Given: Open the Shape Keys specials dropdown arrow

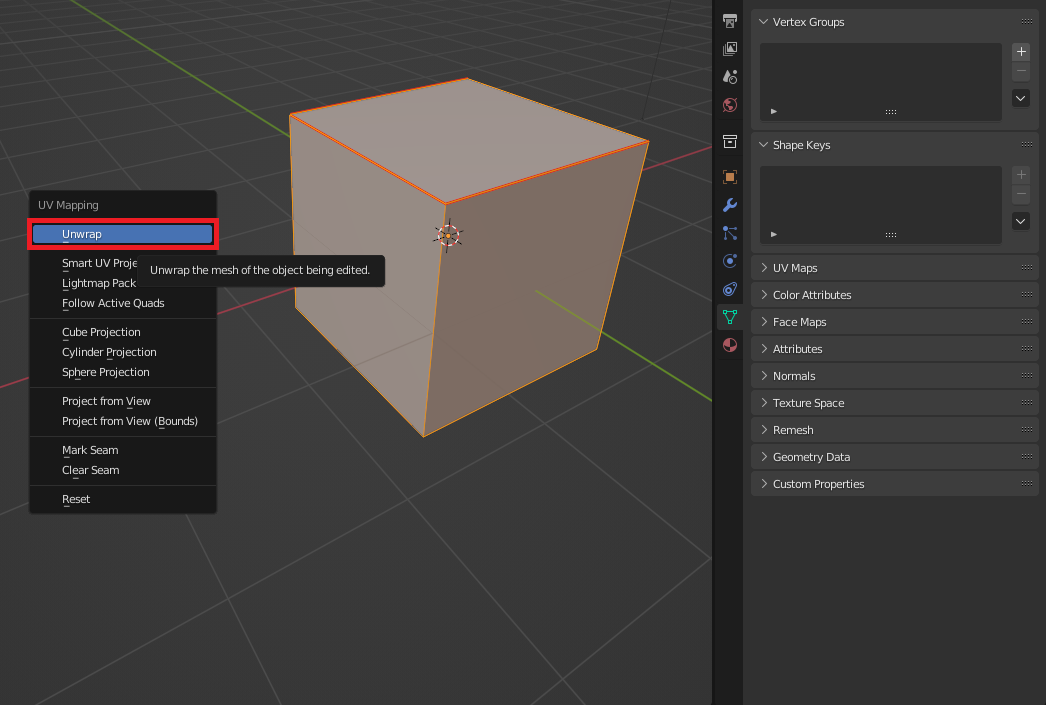Looking at the screenshot, I should tap(1021, 221).
